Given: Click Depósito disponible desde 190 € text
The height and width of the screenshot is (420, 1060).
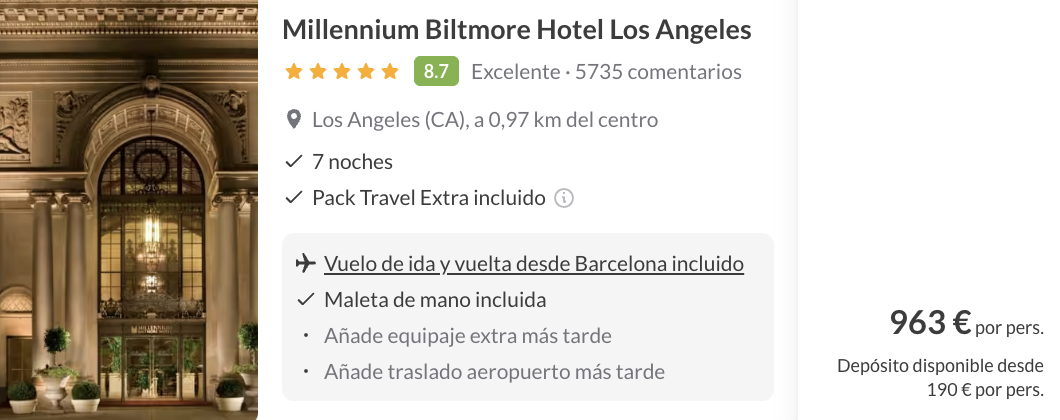Looking at the screenshot, I should (x=940, y=377).
